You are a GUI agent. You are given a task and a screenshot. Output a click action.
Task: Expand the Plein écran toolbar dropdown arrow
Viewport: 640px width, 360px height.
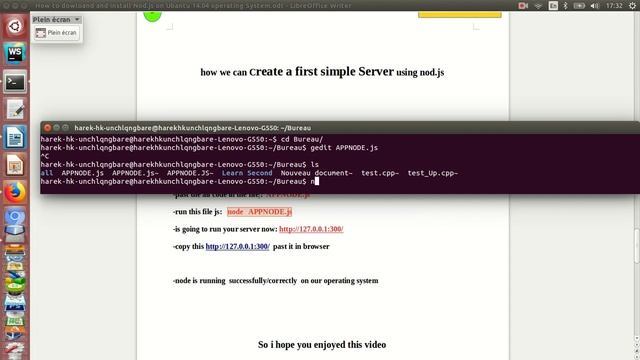(x=77, y=20)
